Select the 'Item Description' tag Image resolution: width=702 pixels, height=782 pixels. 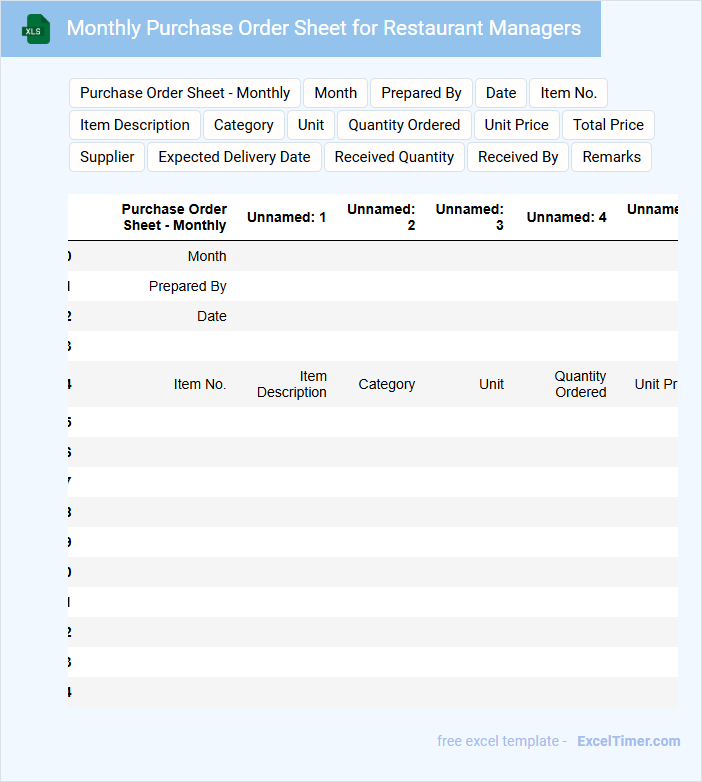135,125
